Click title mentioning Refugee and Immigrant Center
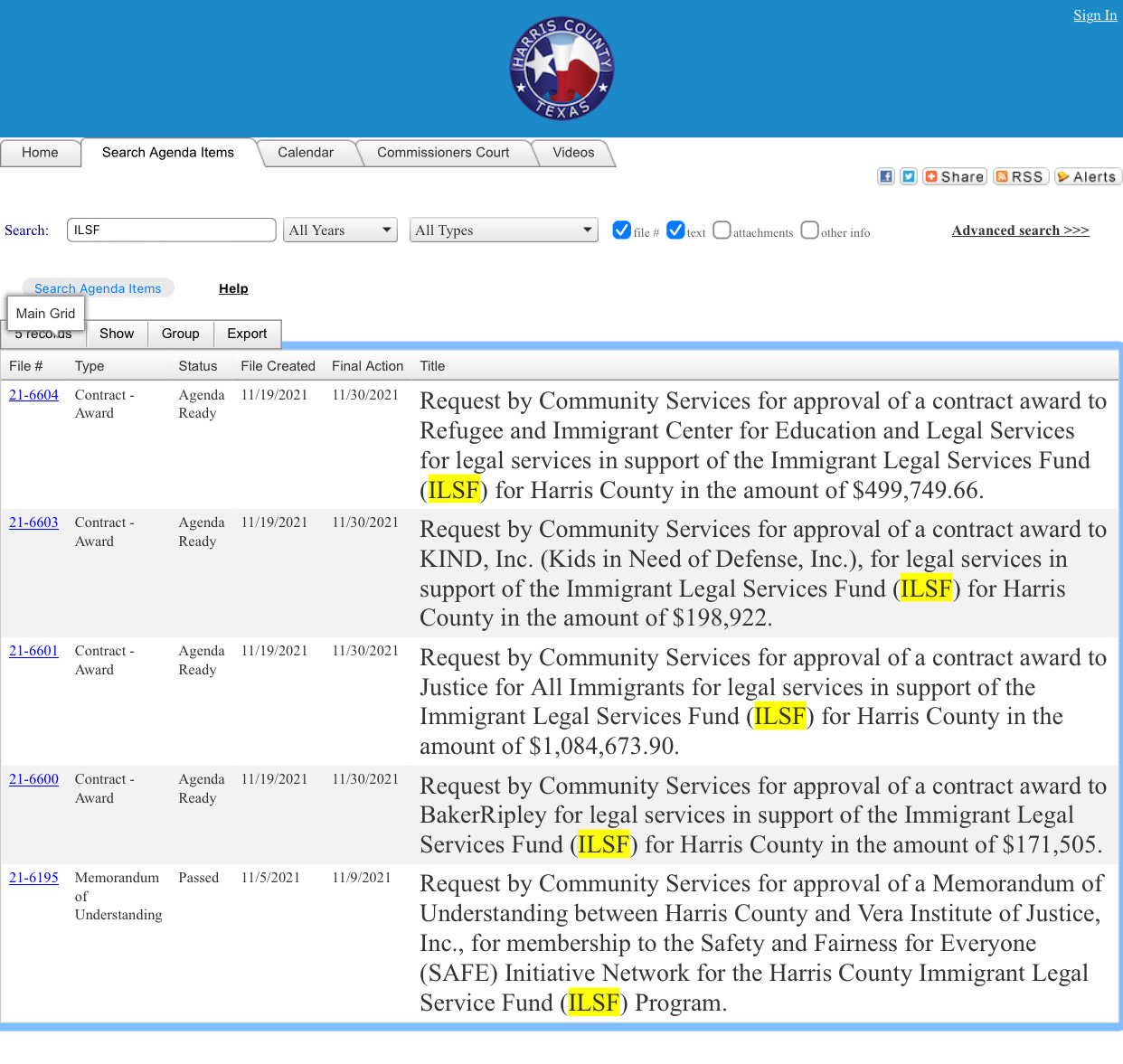Viewport: 1123px width, 1064px height. click(x=763, y=446)
